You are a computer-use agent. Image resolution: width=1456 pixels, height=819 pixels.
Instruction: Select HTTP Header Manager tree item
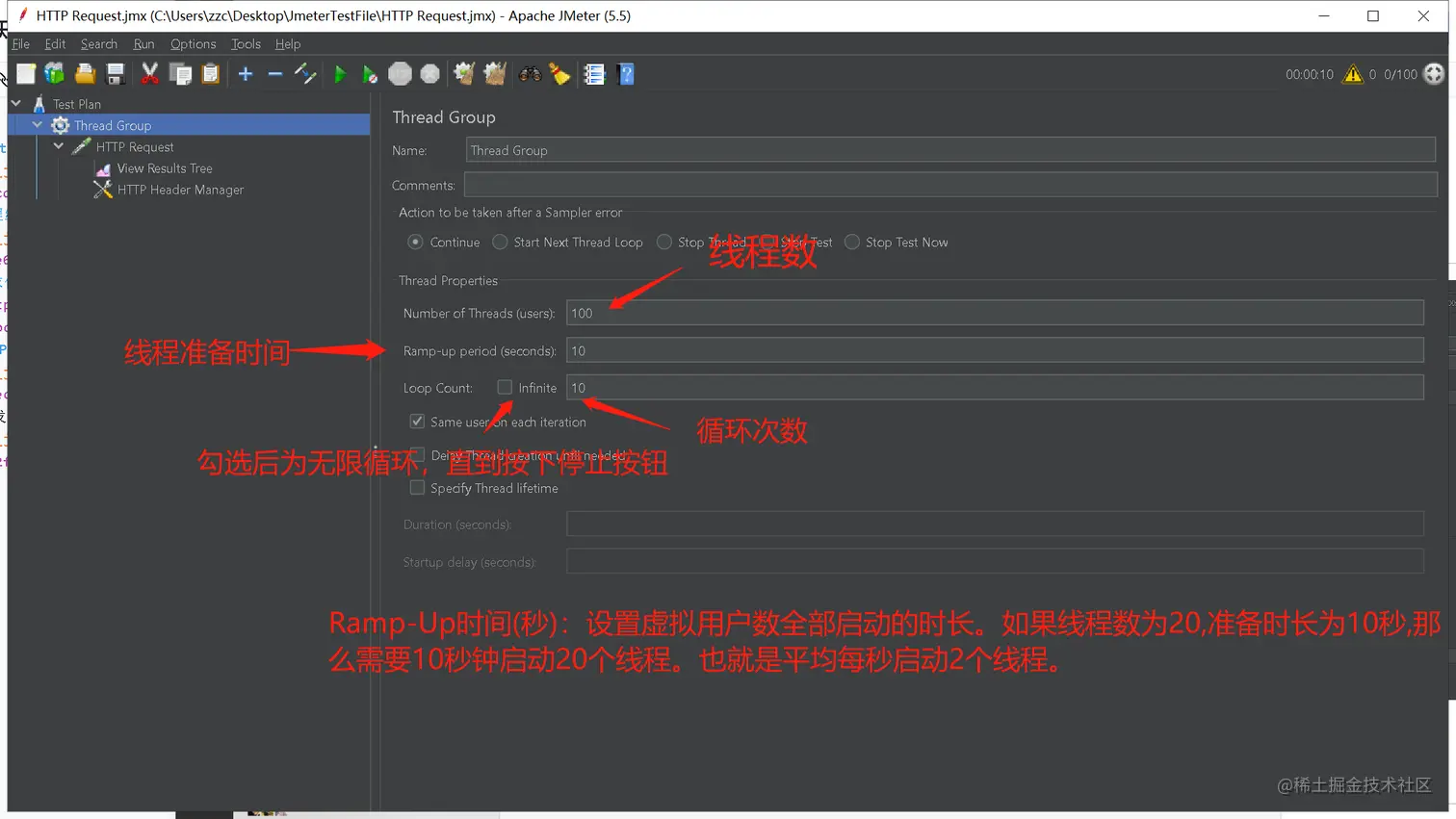(x=180, y=190)
